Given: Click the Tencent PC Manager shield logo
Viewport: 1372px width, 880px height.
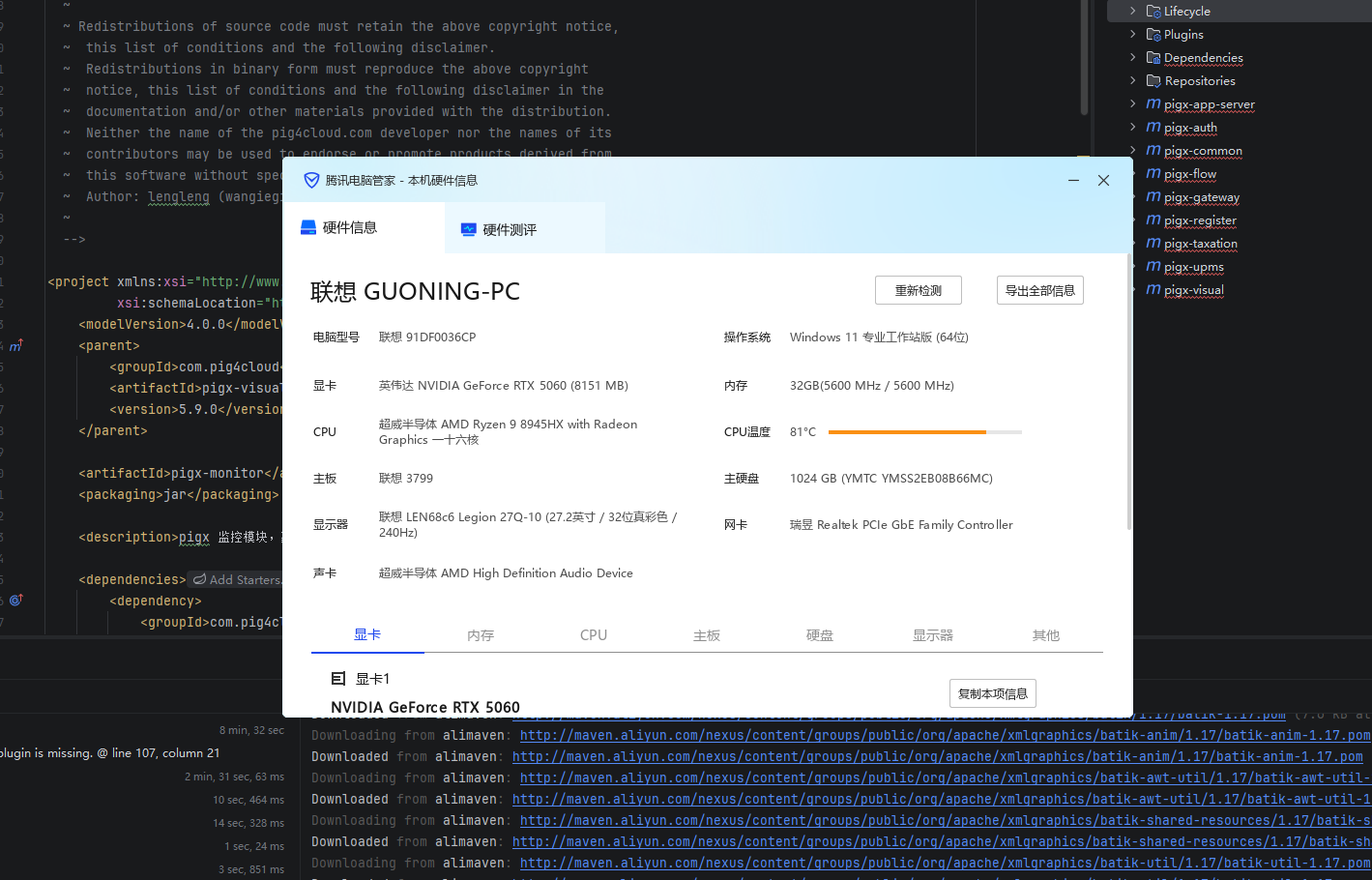Looking at the screenshot, I should 311,181.
